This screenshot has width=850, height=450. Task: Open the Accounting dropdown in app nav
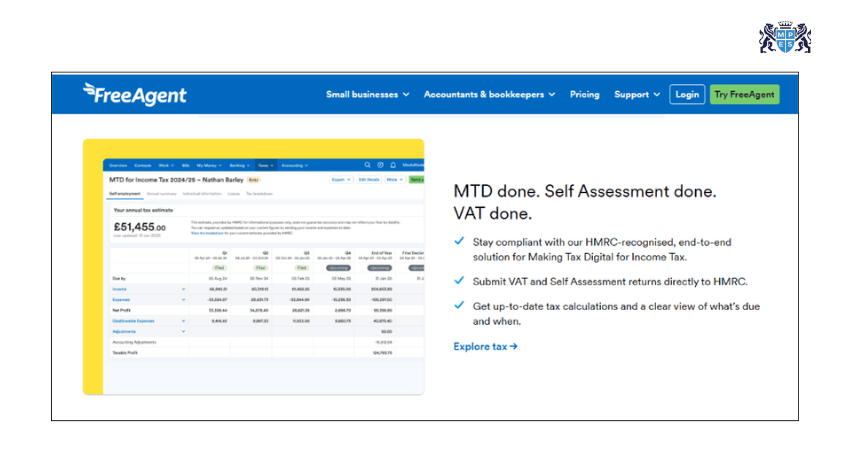295,165
